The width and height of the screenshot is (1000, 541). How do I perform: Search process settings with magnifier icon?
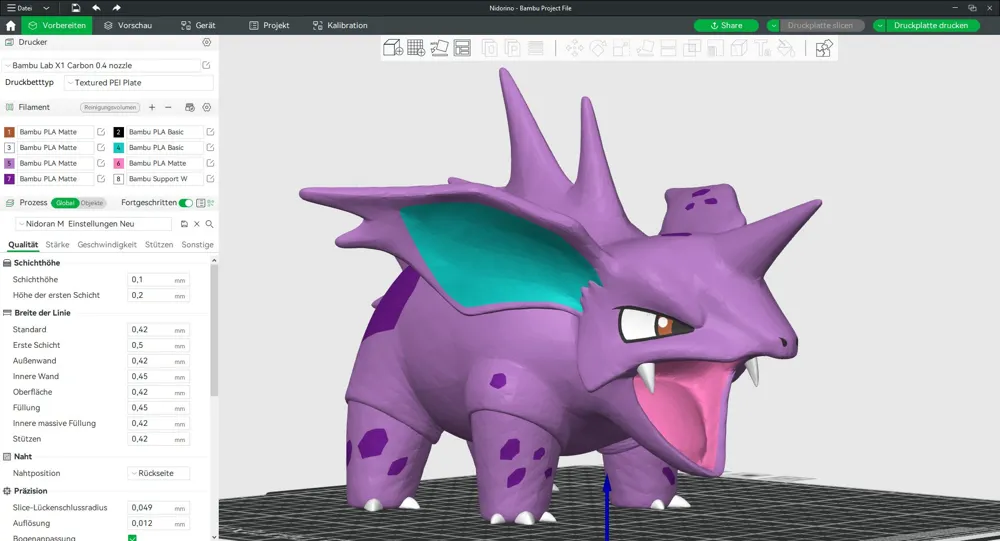209,224
